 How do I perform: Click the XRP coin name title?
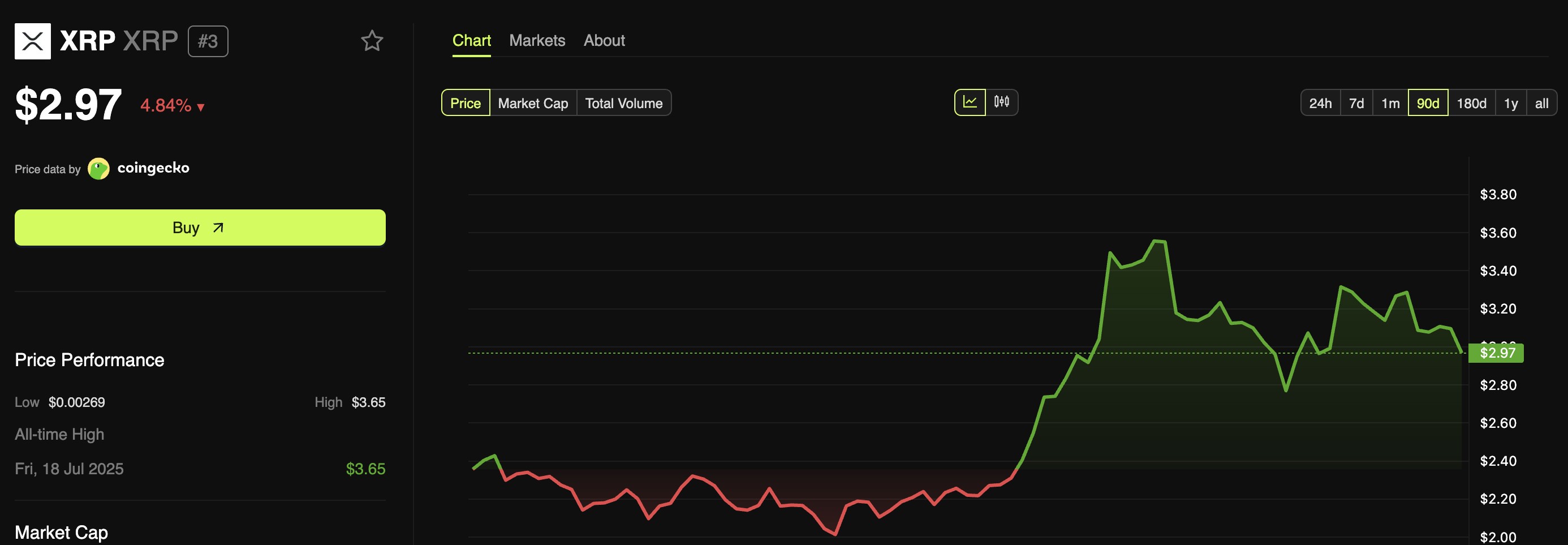(88, 41)
